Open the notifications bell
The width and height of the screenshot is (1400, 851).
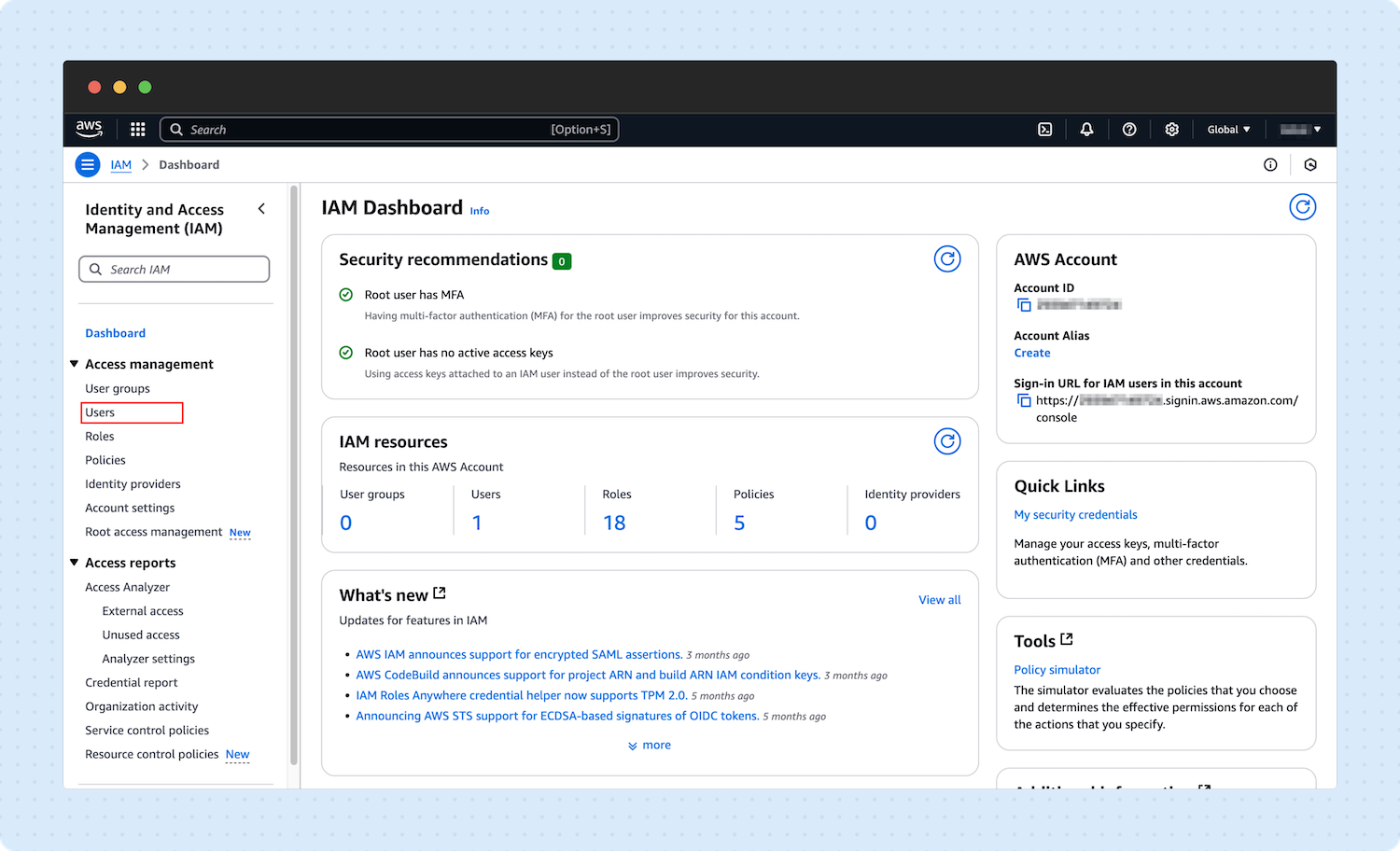1086,130
